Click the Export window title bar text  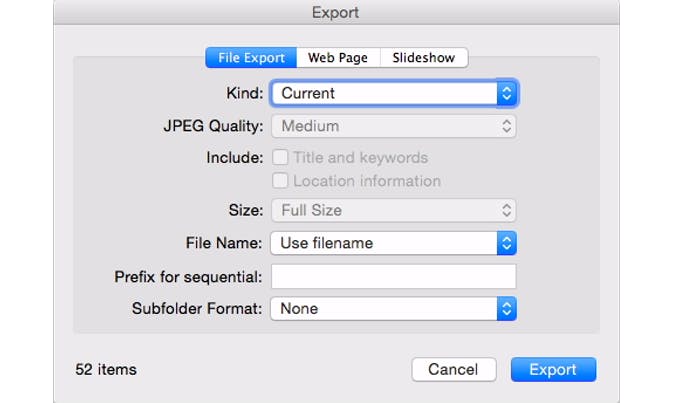click(x=336, y=13)
